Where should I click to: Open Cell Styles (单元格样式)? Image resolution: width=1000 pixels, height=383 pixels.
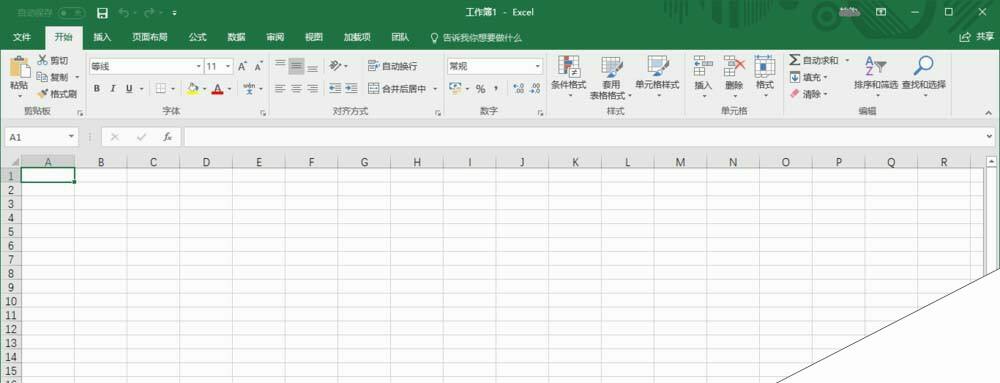(657, 76)
